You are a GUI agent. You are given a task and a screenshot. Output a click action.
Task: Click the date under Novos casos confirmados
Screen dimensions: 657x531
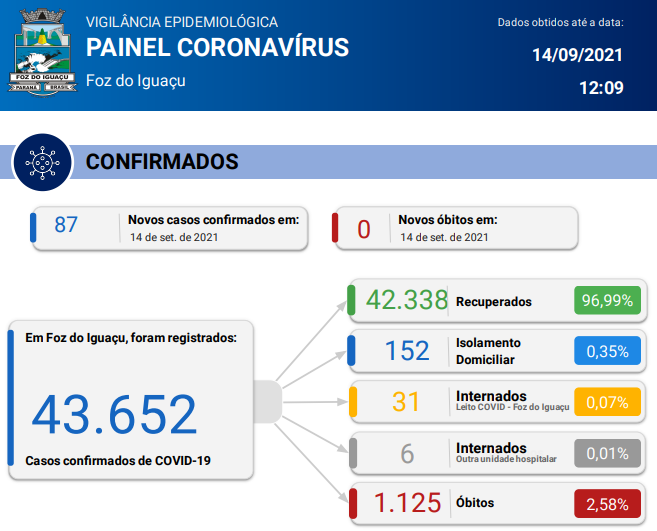174,237
